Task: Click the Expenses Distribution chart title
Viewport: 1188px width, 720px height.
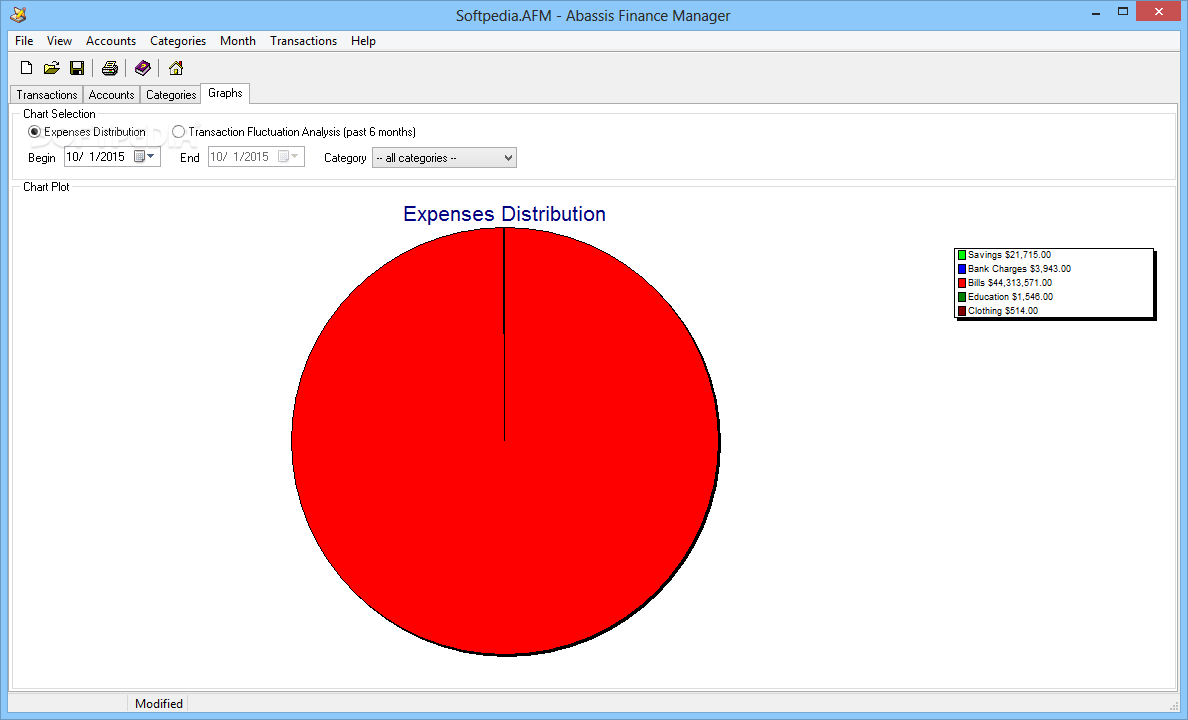Action: tap(505, 214)
